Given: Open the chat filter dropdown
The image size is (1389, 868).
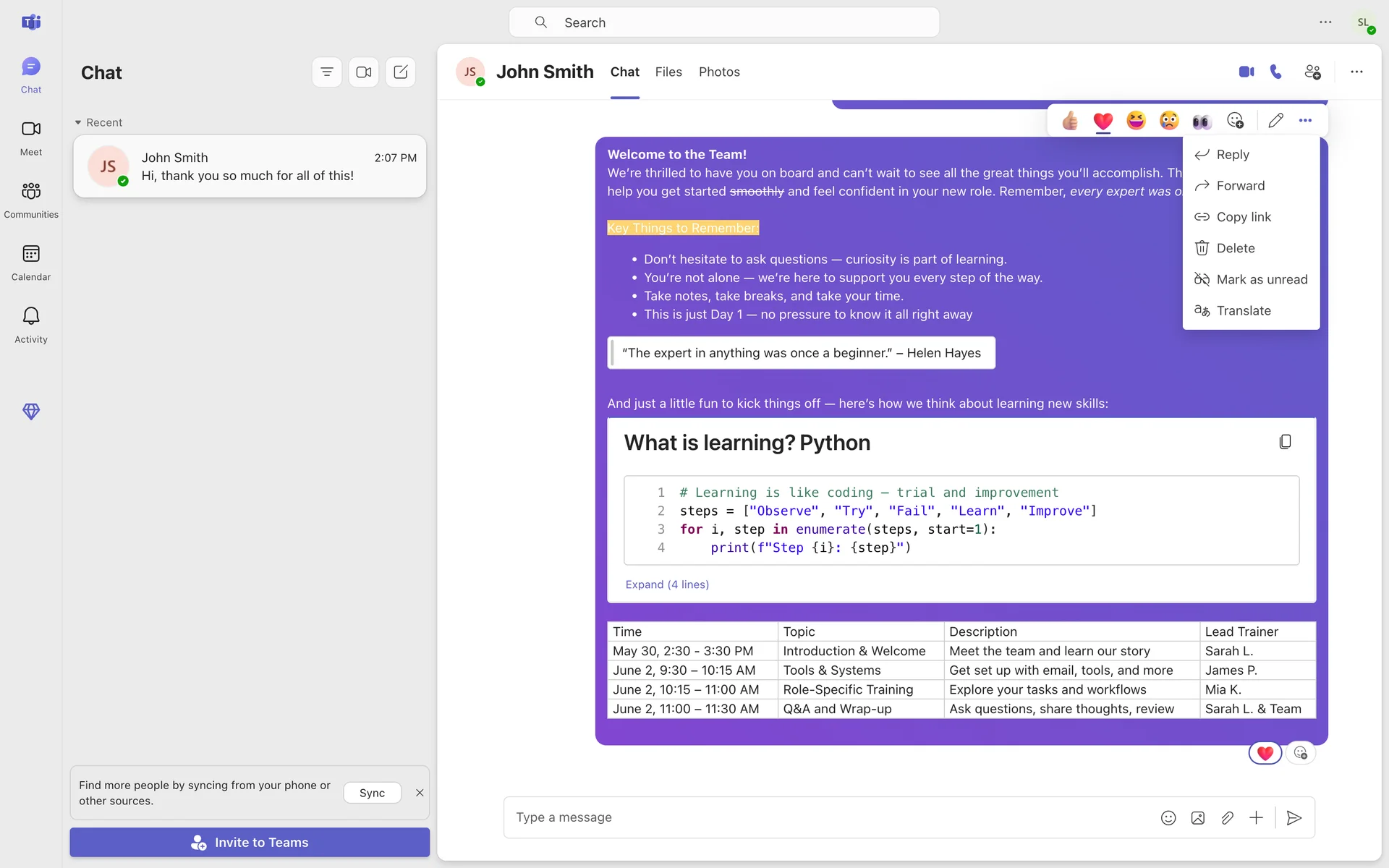Looking at the screenshot, I should [x=327, y=72].
